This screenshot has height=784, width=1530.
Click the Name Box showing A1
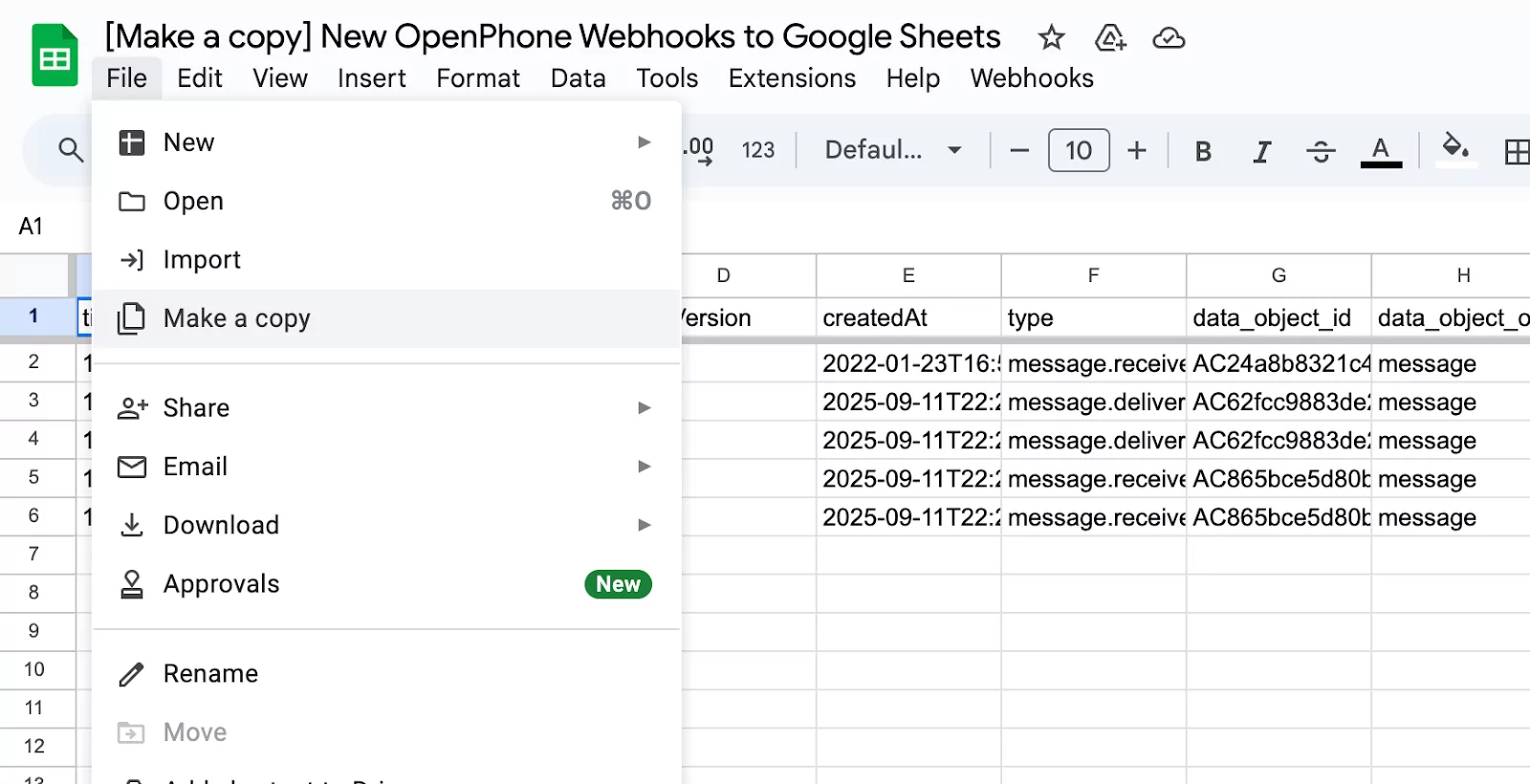pyautogui.click(x=31, y=227)
